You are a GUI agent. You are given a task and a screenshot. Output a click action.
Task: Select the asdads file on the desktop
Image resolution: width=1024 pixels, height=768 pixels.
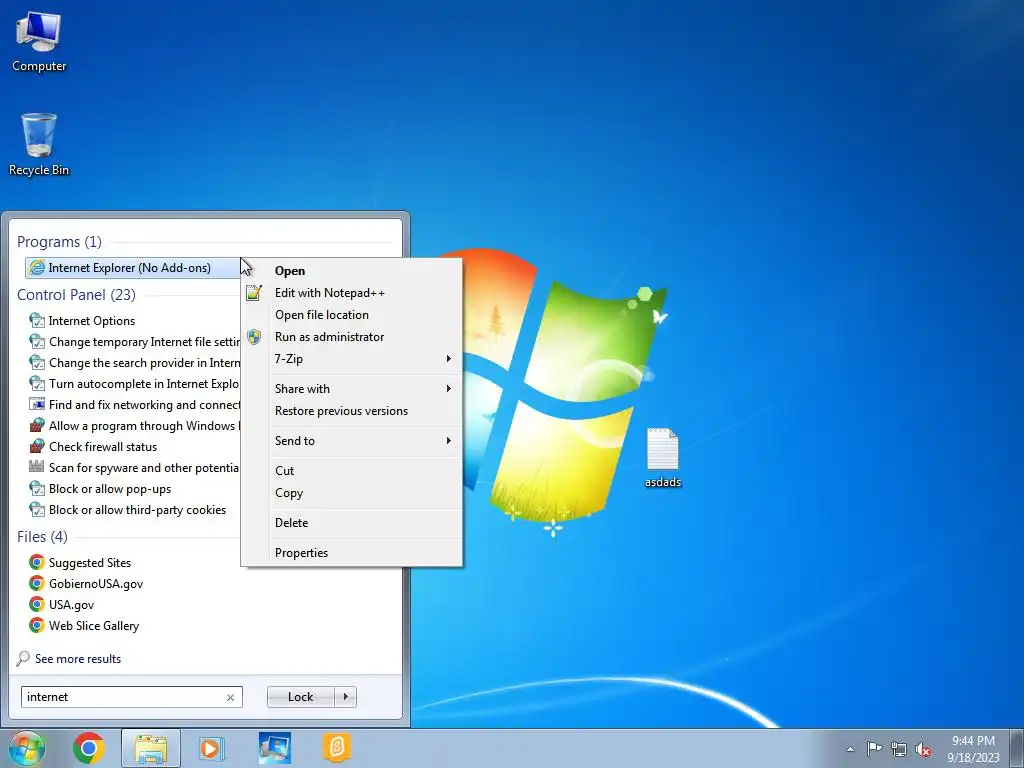(x=663, y=458)
